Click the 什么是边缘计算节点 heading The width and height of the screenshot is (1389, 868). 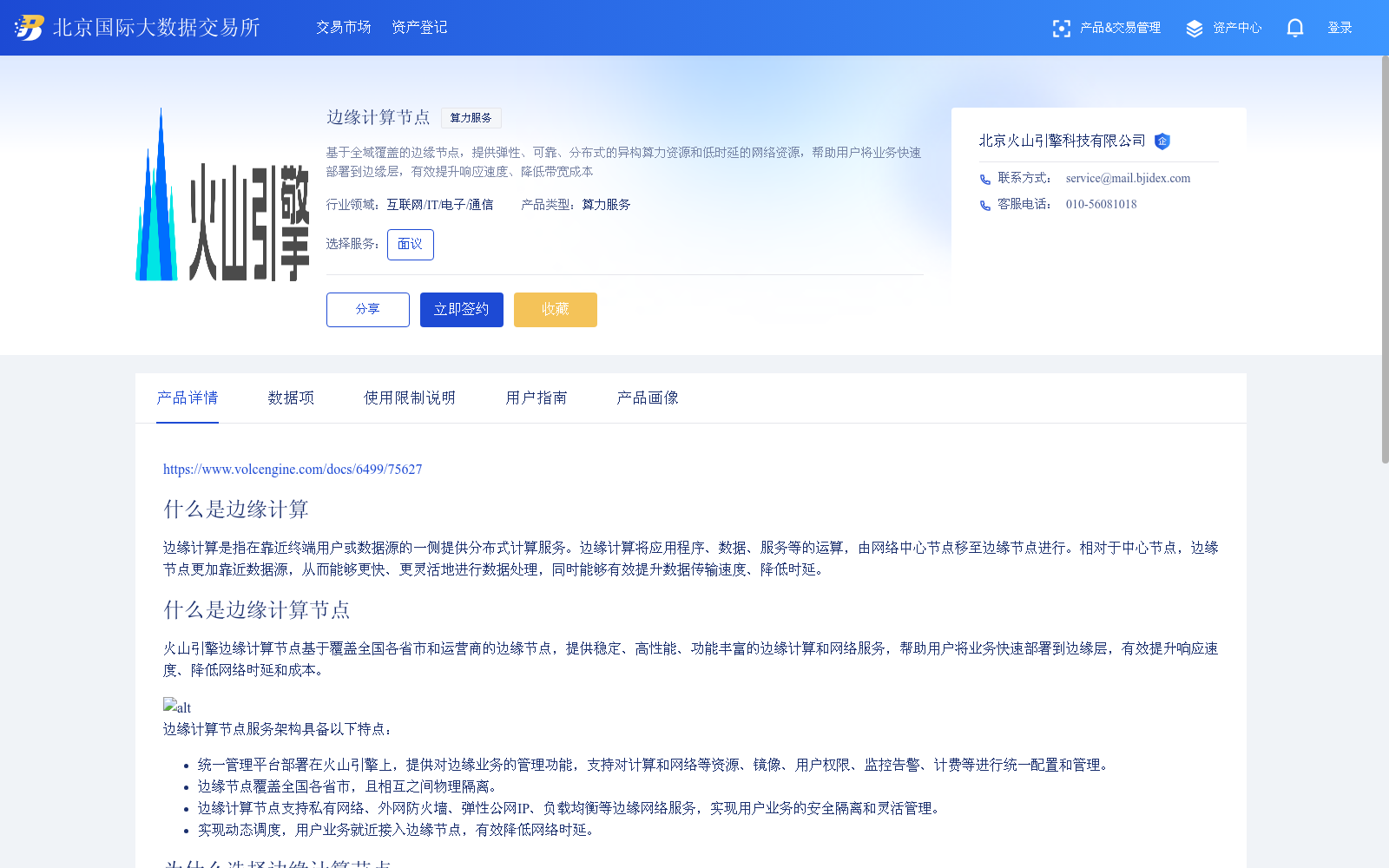pyautogui.click(x=257, y=610)
